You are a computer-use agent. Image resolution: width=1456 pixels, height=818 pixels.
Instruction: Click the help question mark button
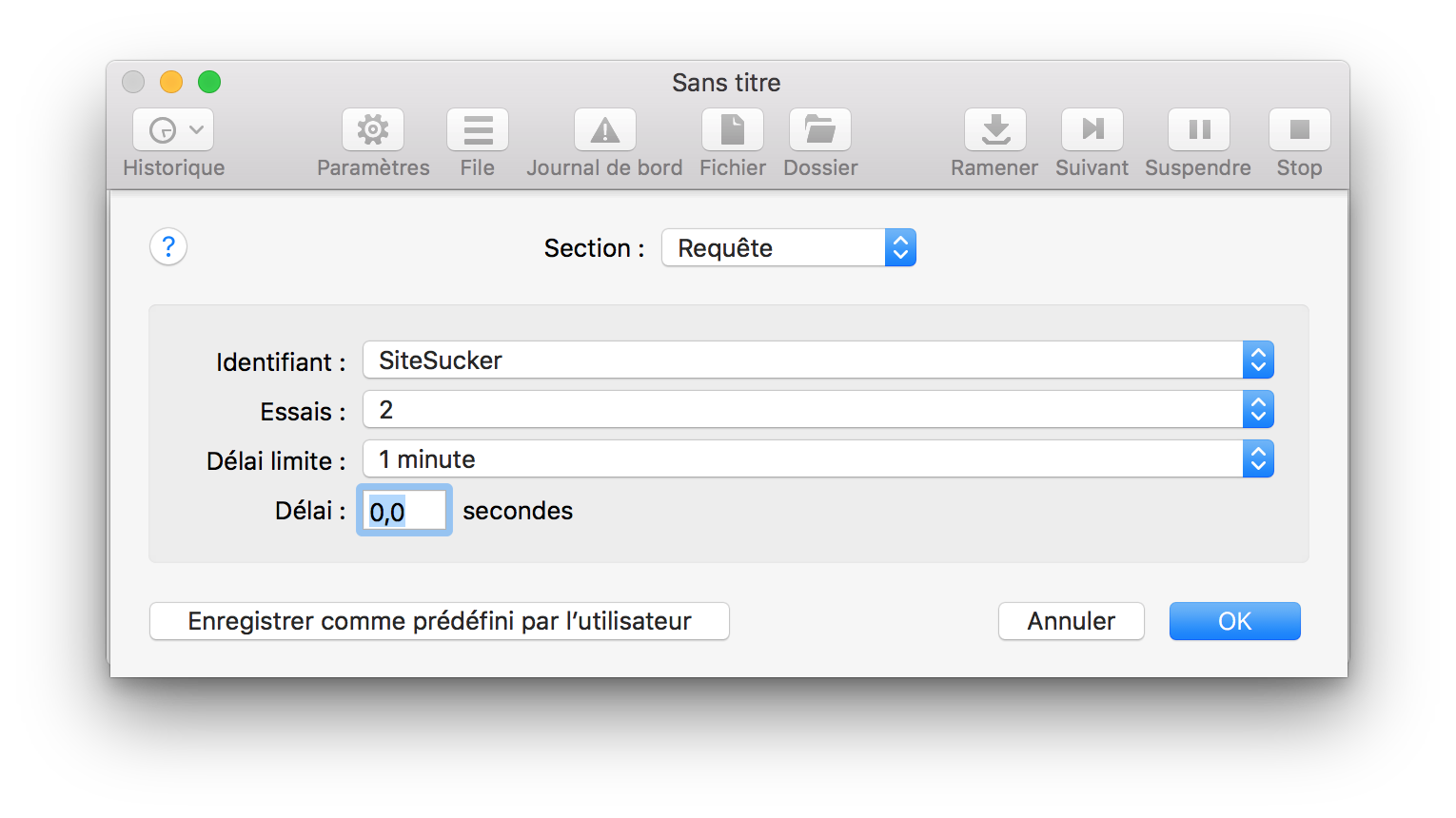(168, 247)
